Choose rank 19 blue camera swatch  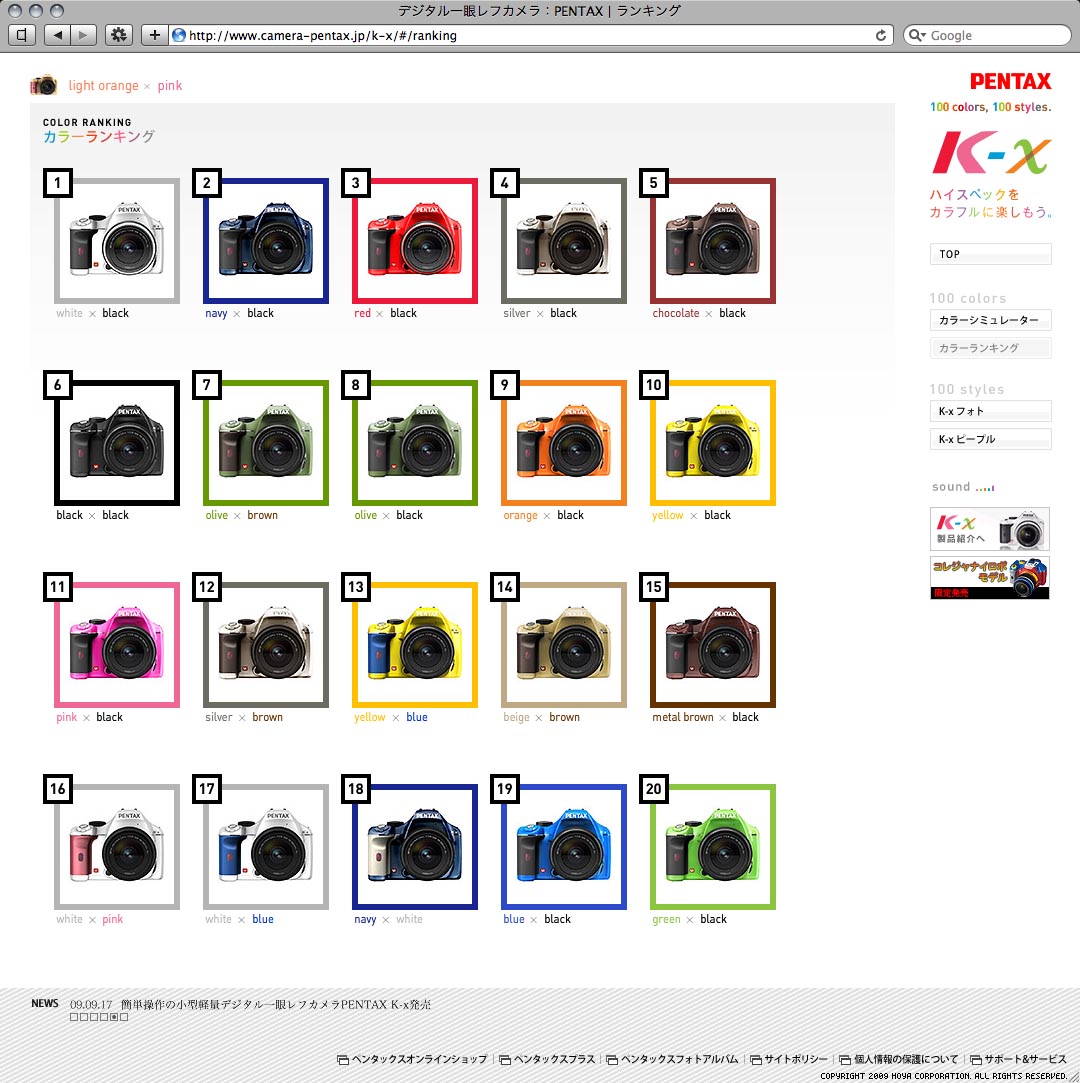(x=564, y=847)
